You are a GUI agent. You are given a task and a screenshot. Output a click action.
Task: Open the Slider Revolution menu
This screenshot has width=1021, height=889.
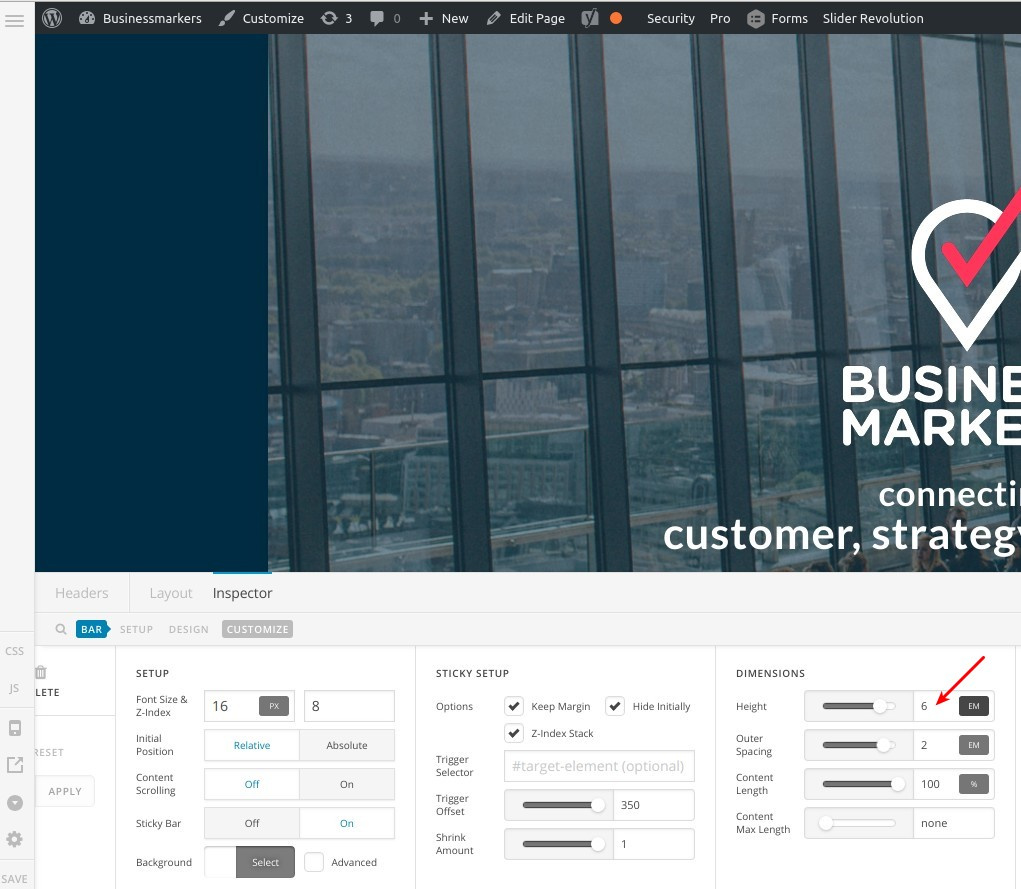(872, 18)
